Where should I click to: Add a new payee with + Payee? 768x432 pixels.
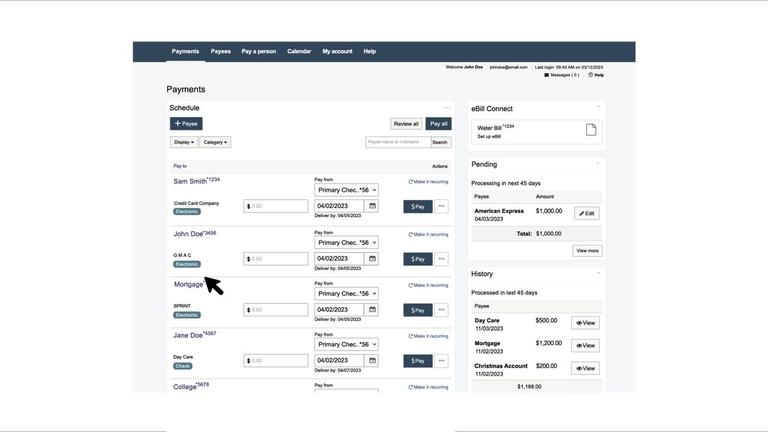[186, 123]
